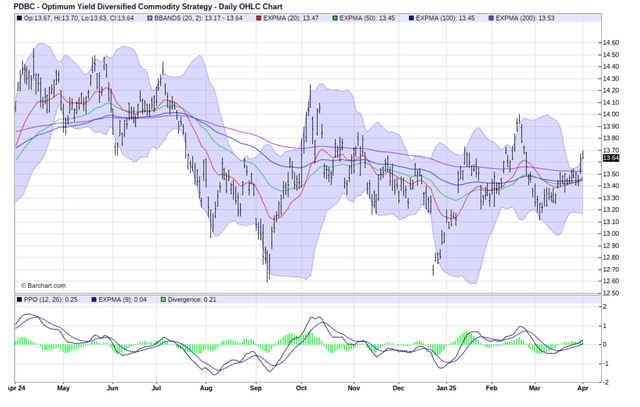This screenshot has height=407, width=640.
Task: Click the Nov date axis label
Action: tap(354, 388)
